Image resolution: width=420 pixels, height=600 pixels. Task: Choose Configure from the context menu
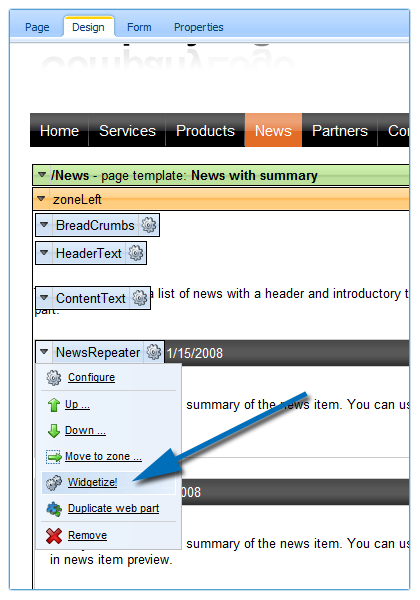[91, 377]
